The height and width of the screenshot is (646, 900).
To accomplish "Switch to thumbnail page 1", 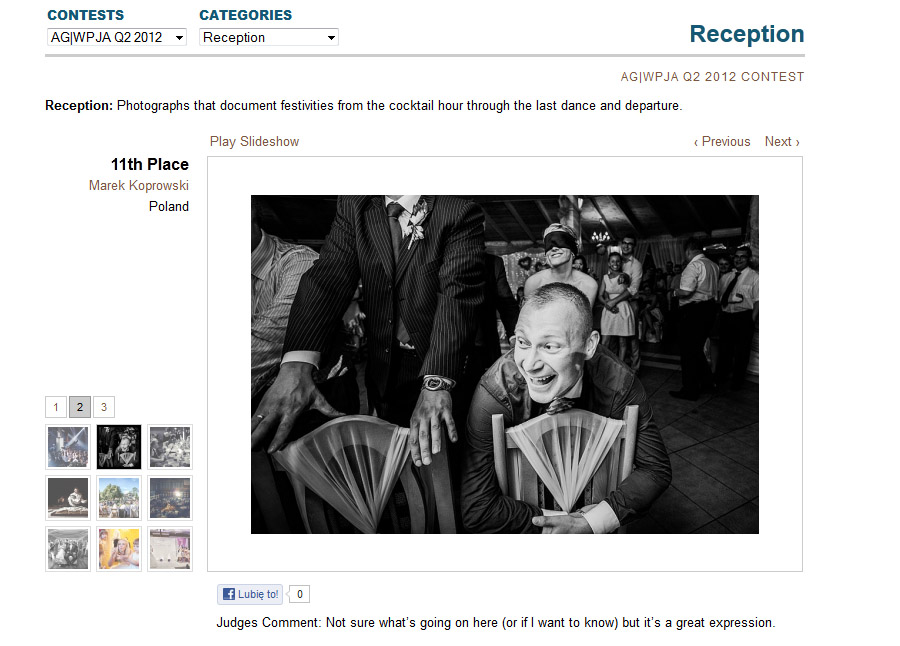I will click(56, 407).
